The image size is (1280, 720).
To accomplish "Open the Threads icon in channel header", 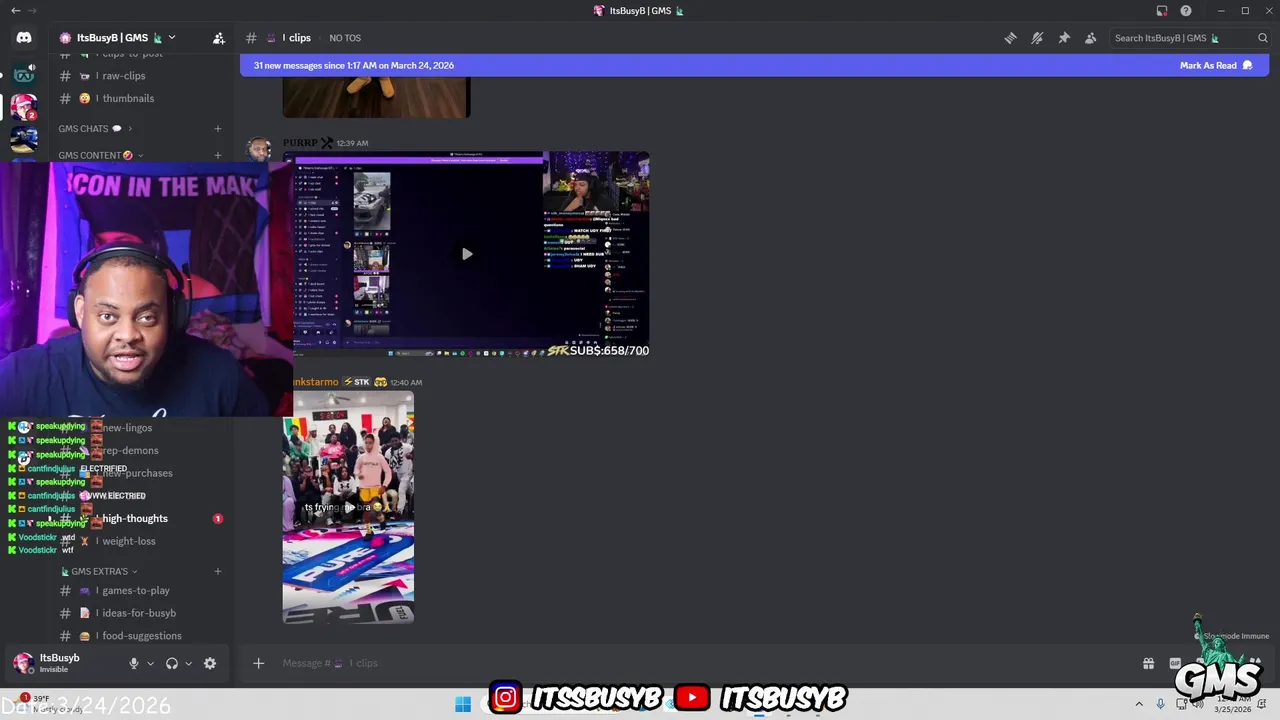I will pyautogui.click(x=1010, y=38).
